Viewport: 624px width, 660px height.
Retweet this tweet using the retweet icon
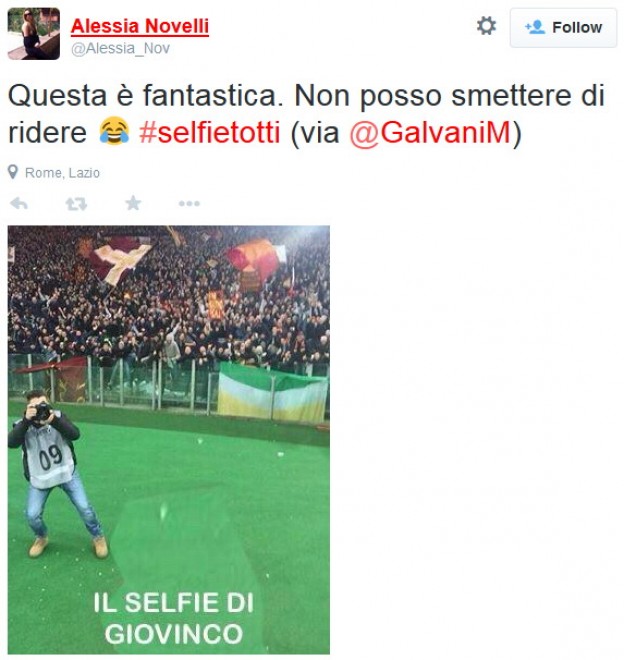coord(76,204)
